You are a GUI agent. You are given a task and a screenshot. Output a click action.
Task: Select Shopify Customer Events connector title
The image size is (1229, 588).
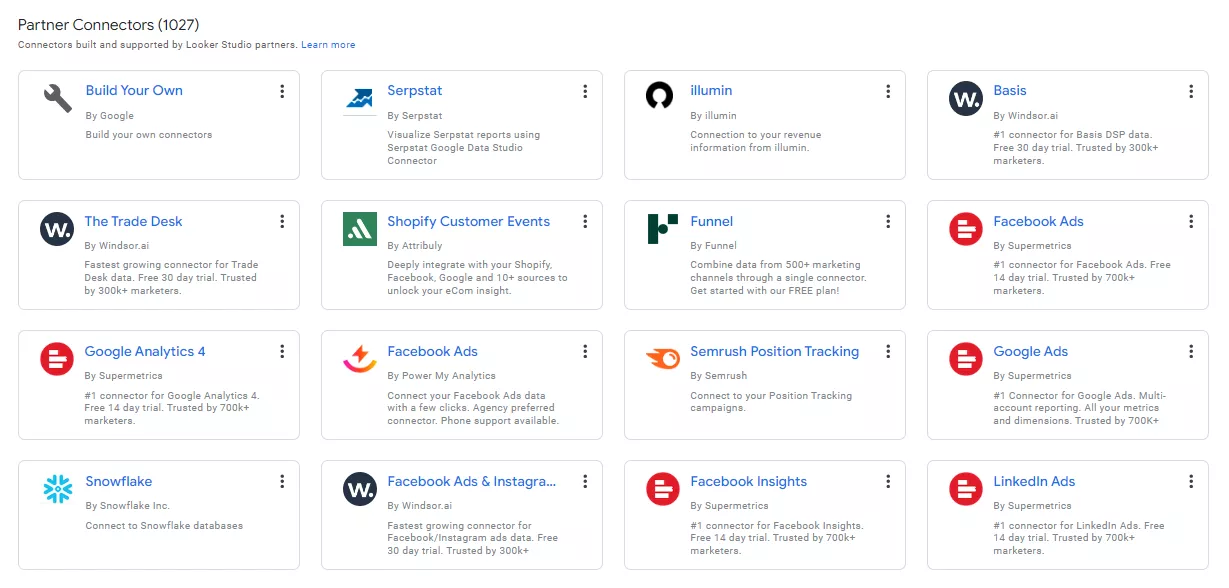pyautogui.click(x=469, y=221)
